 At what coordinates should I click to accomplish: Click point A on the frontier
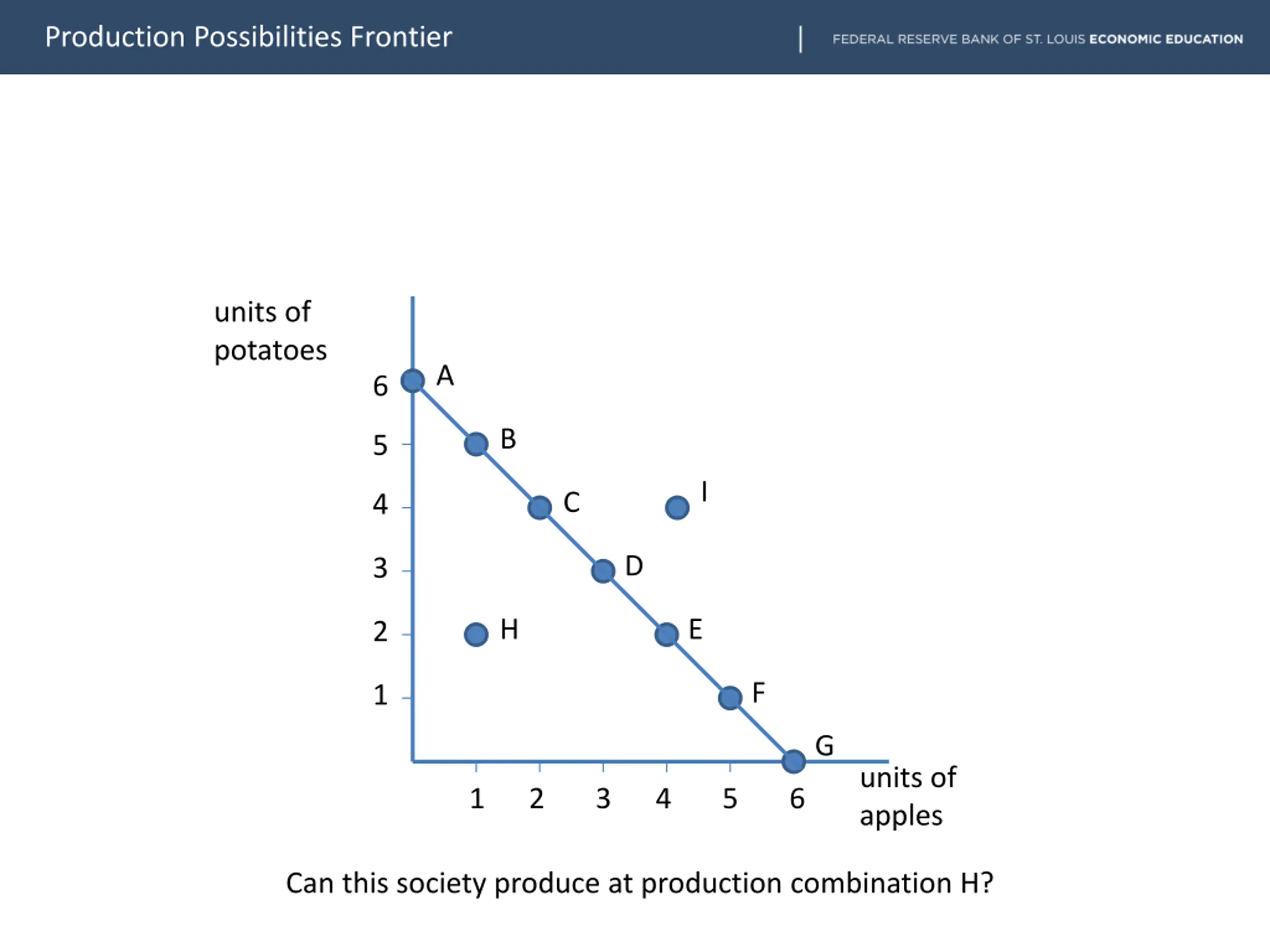[413, 380]
